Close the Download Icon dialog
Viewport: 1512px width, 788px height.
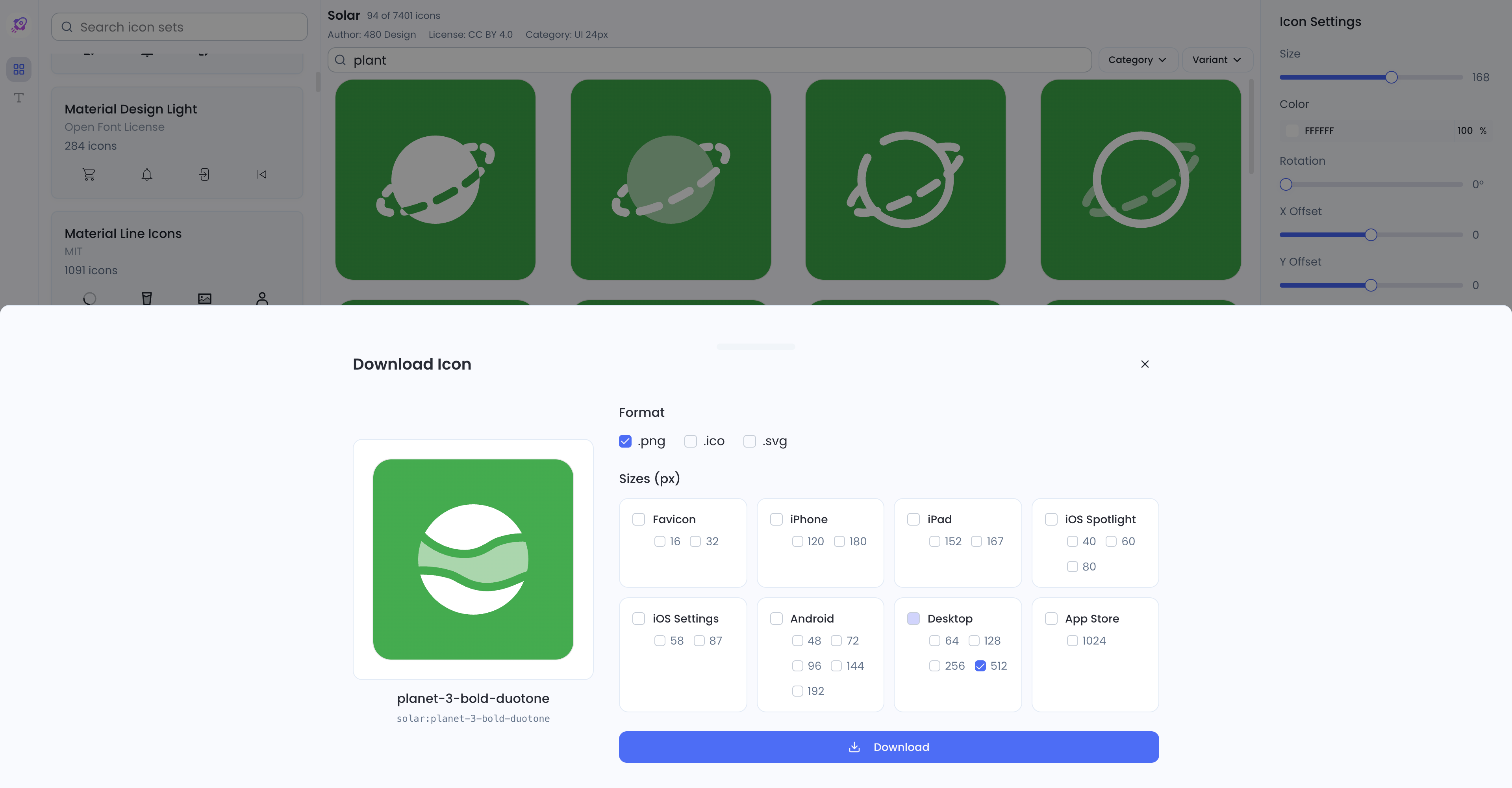(1145, 364)
